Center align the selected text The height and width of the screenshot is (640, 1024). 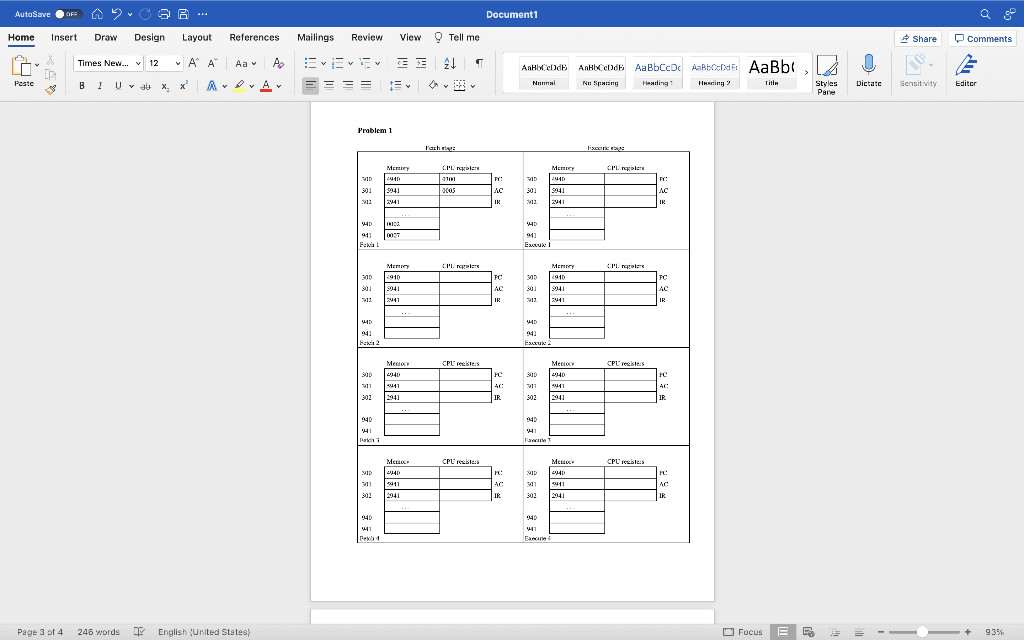pos(328,84)
